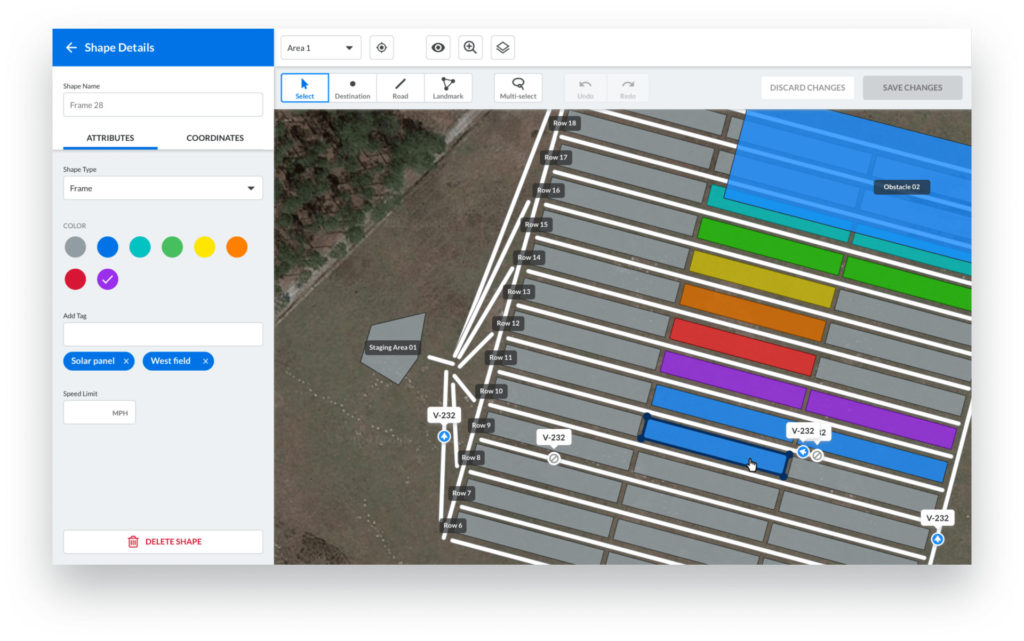The image size is (1024, 641).
Task: Click the Row 8 label
Action: point(471,458)
